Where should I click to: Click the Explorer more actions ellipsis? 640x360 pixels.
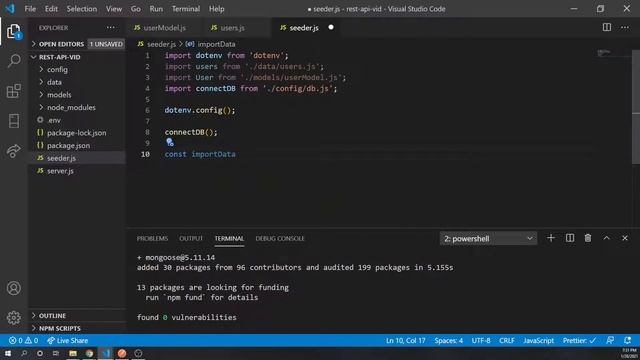coord(111,28)
